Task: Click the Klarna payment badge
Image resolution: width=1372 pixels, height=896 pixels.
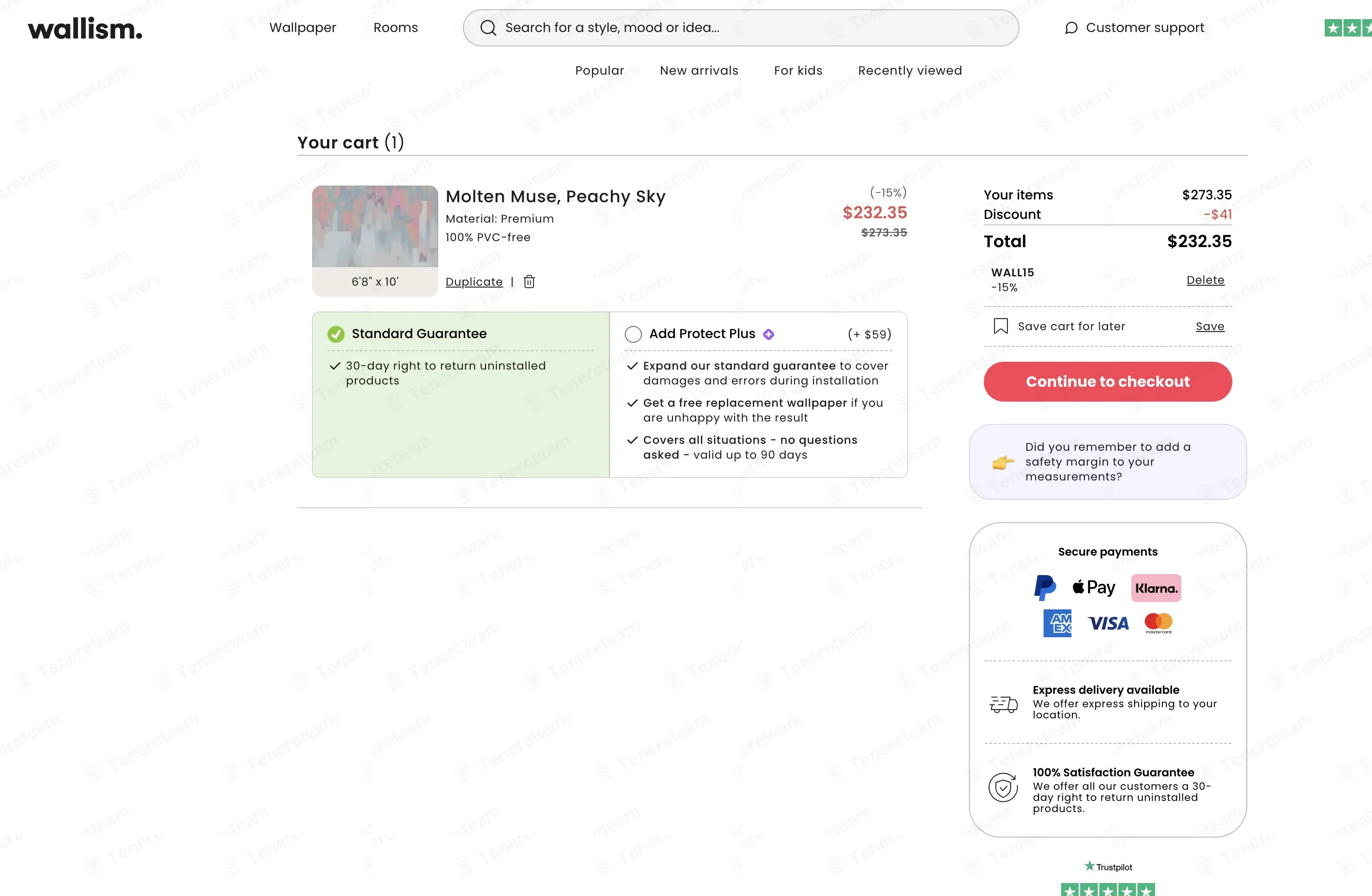Action: point(1156,588)
